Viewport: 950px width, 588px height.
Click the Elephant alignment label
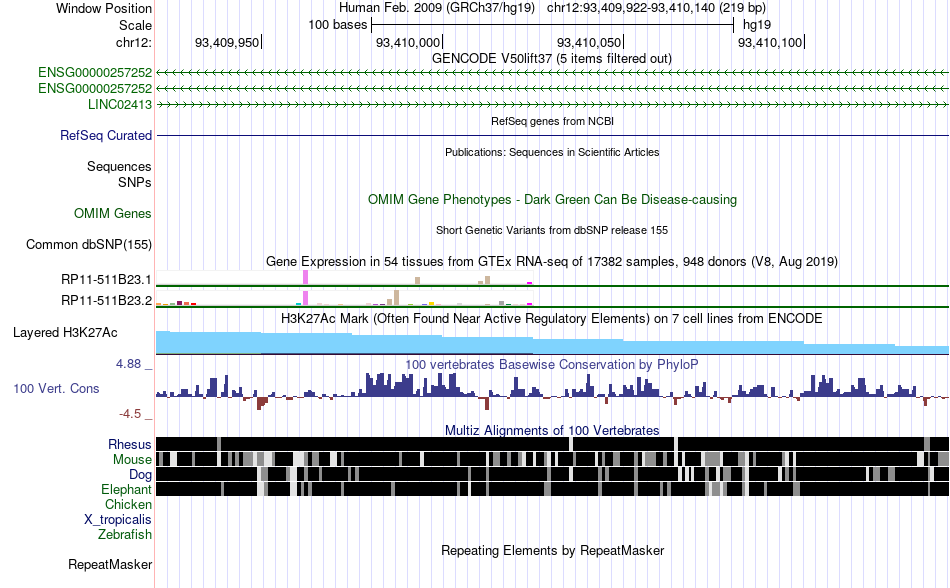126,489
